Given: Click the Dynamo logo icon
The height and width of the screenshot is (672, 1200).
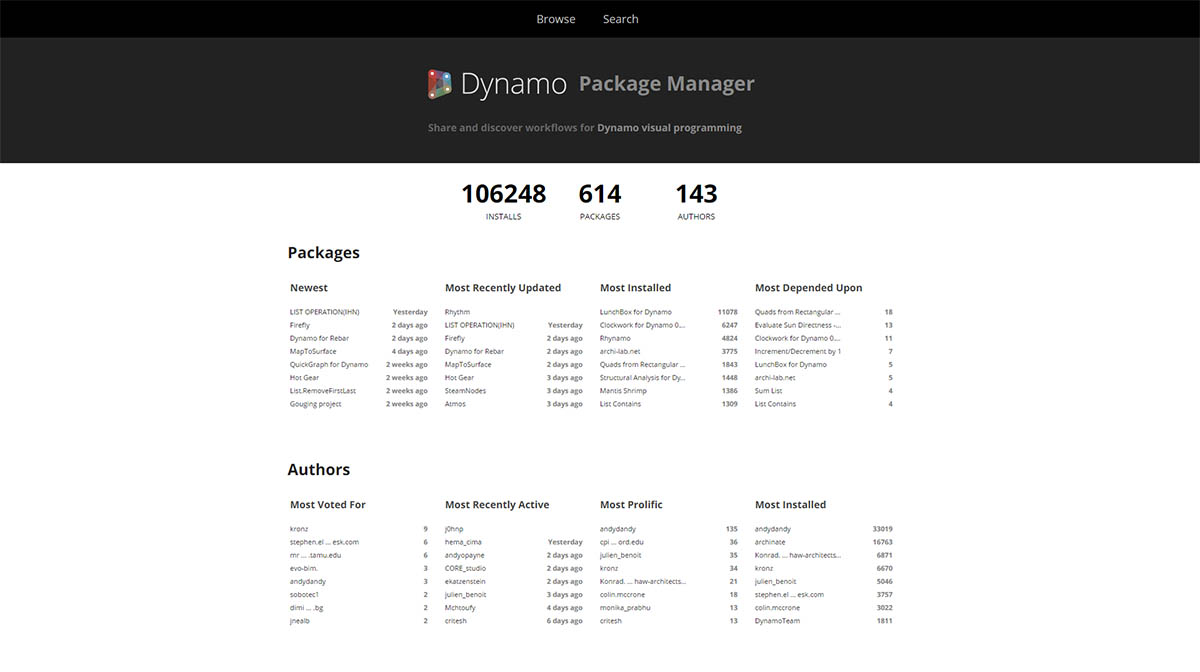Looking at the screenshot, I should 440,84.
